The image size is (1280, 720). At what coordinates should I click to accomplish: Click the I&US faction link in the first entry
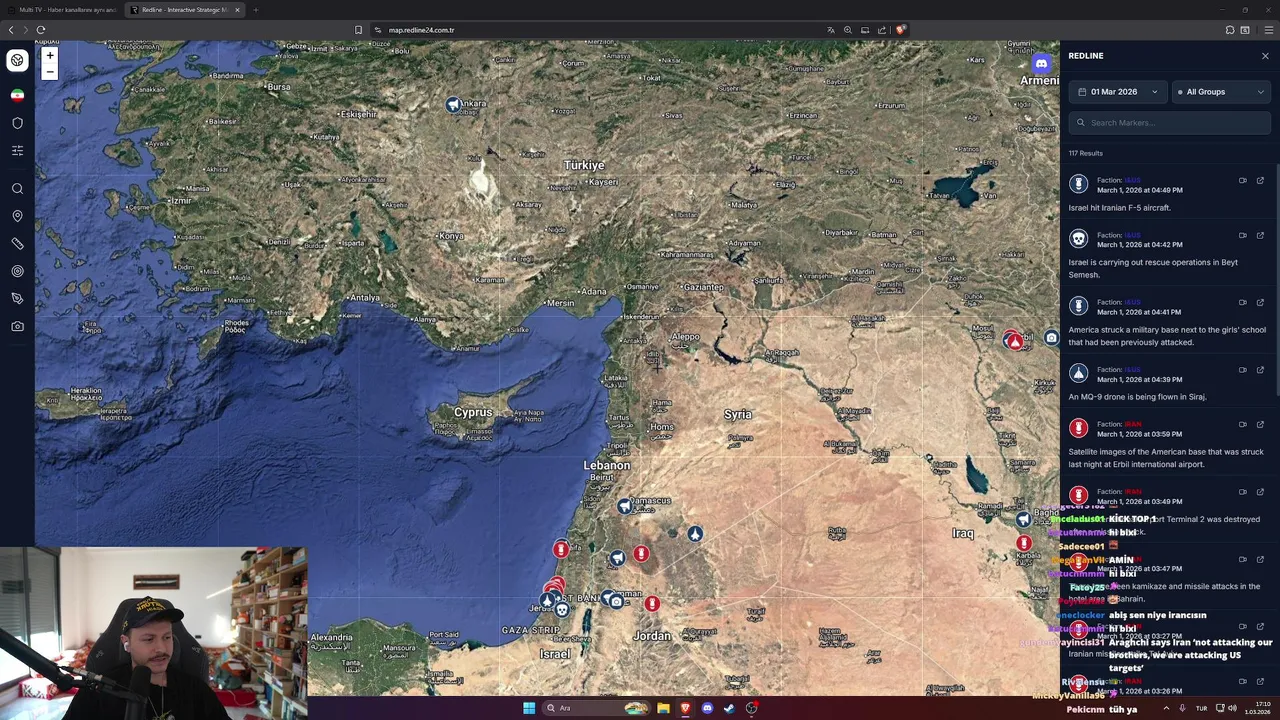tap(1132, 180)
